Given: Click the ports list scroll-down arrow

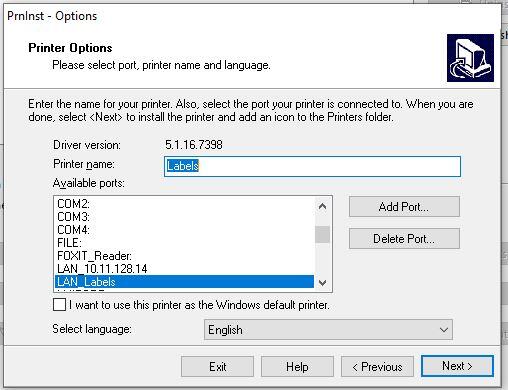Looking at the screenshot, I should (322, 283).
